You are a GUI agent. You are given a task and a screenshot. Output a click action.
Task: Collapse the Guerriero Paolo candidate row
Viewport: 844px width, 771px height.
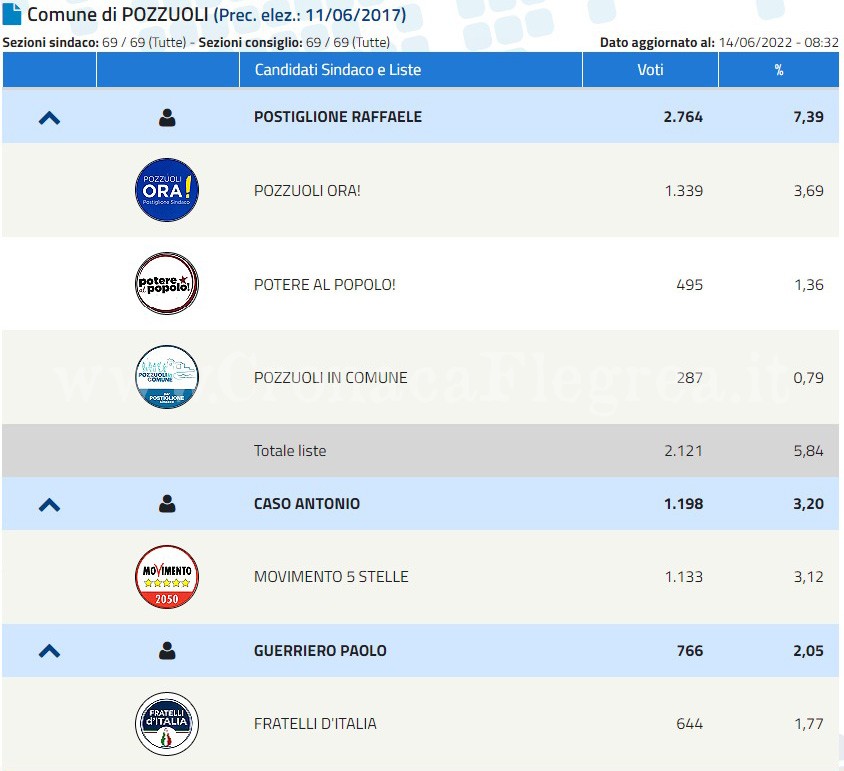pyautogui.click(x=49, y=651)
